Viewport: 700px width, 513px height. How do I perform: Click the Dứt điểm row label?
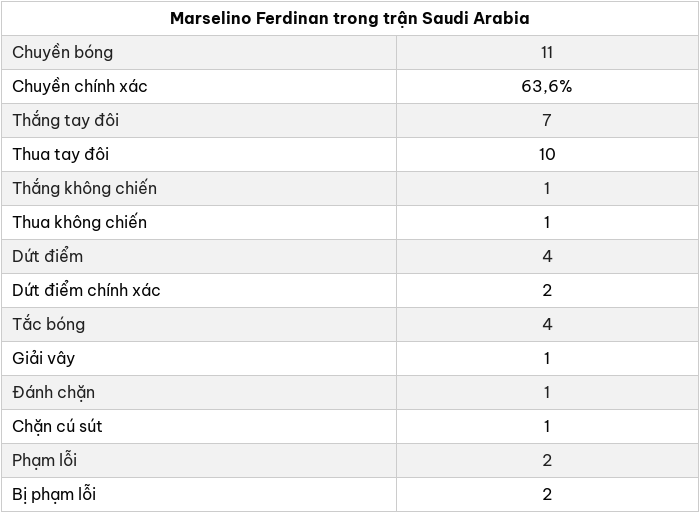tap(48, 256)
